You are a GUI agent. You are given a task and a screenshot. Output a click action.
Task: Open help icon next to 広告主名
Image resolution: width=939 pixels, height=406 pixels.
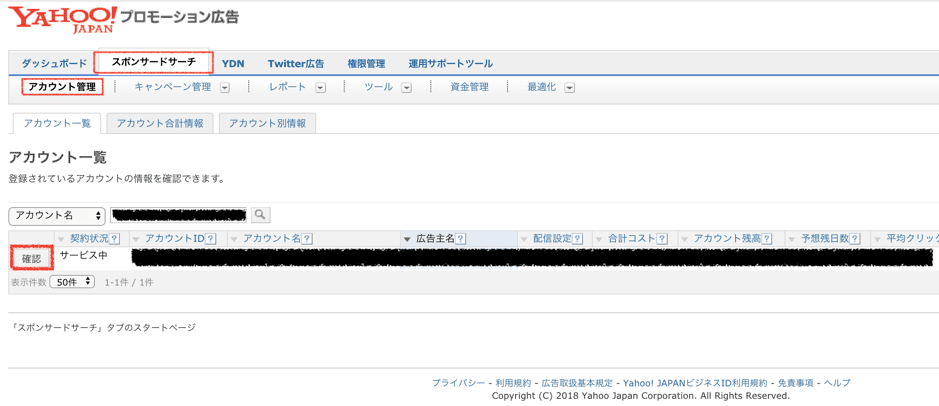pyautogui.click(x=460, y=239)
